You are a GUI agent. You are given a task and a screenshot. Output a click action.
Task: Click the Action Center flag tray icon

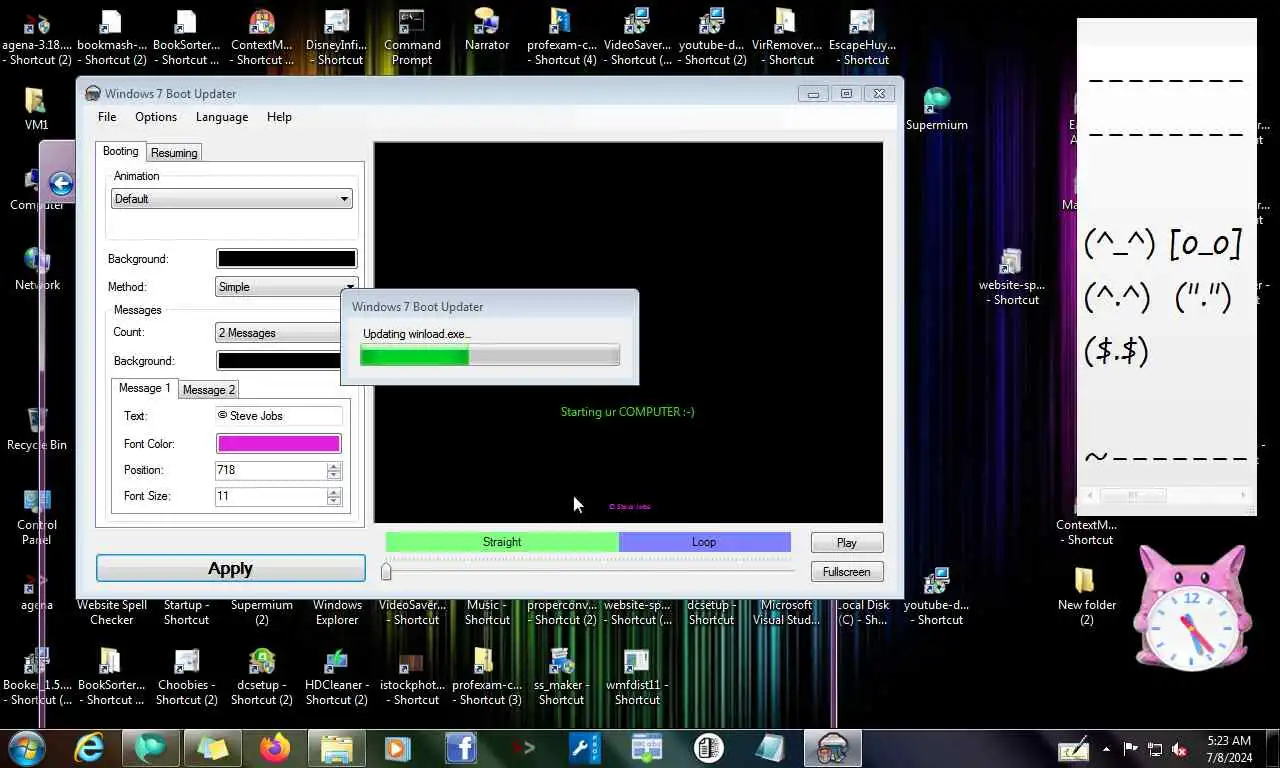pos(1131,749)
